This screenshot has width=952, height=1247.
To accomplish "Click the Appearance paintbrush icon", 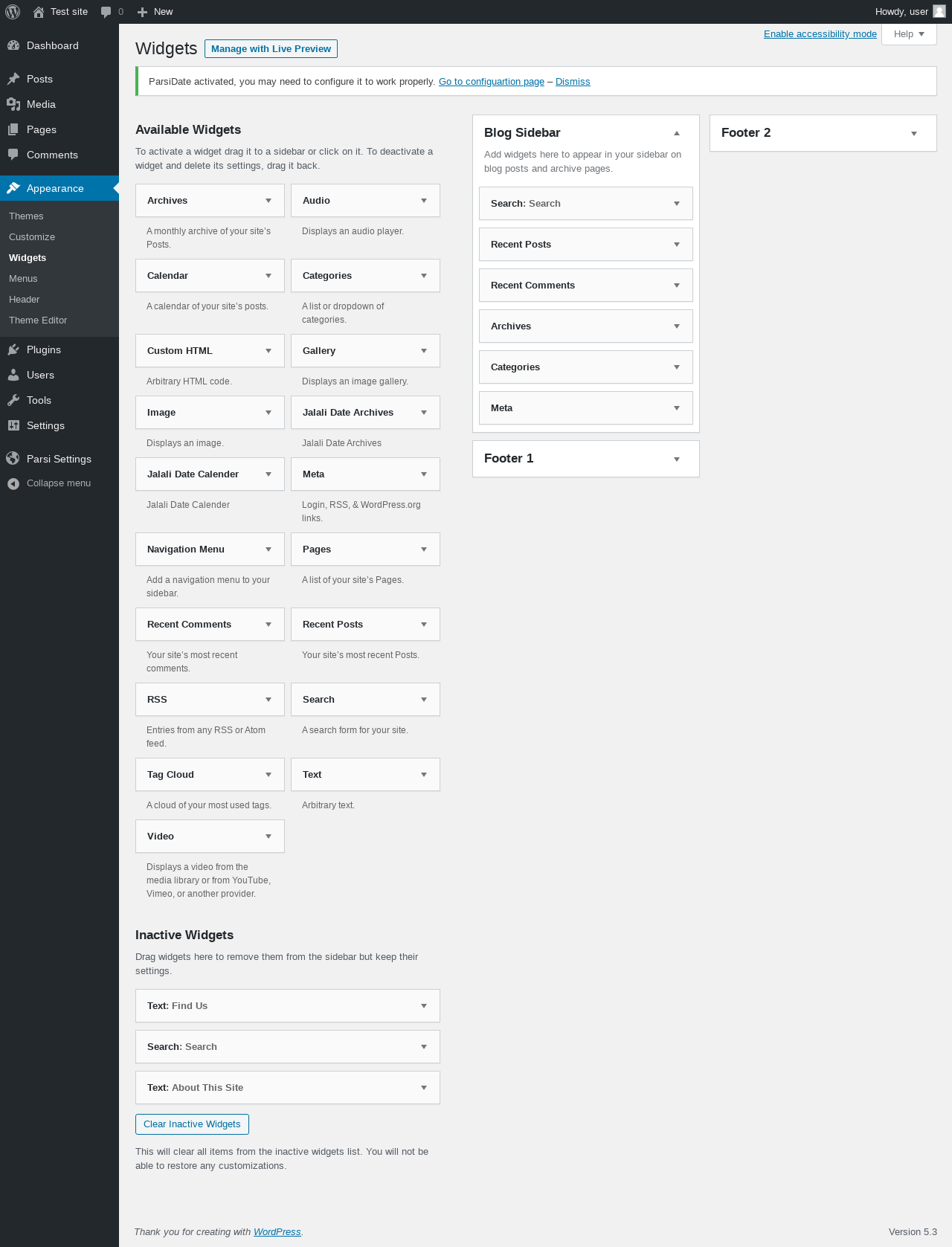I will tap(13, 188).
